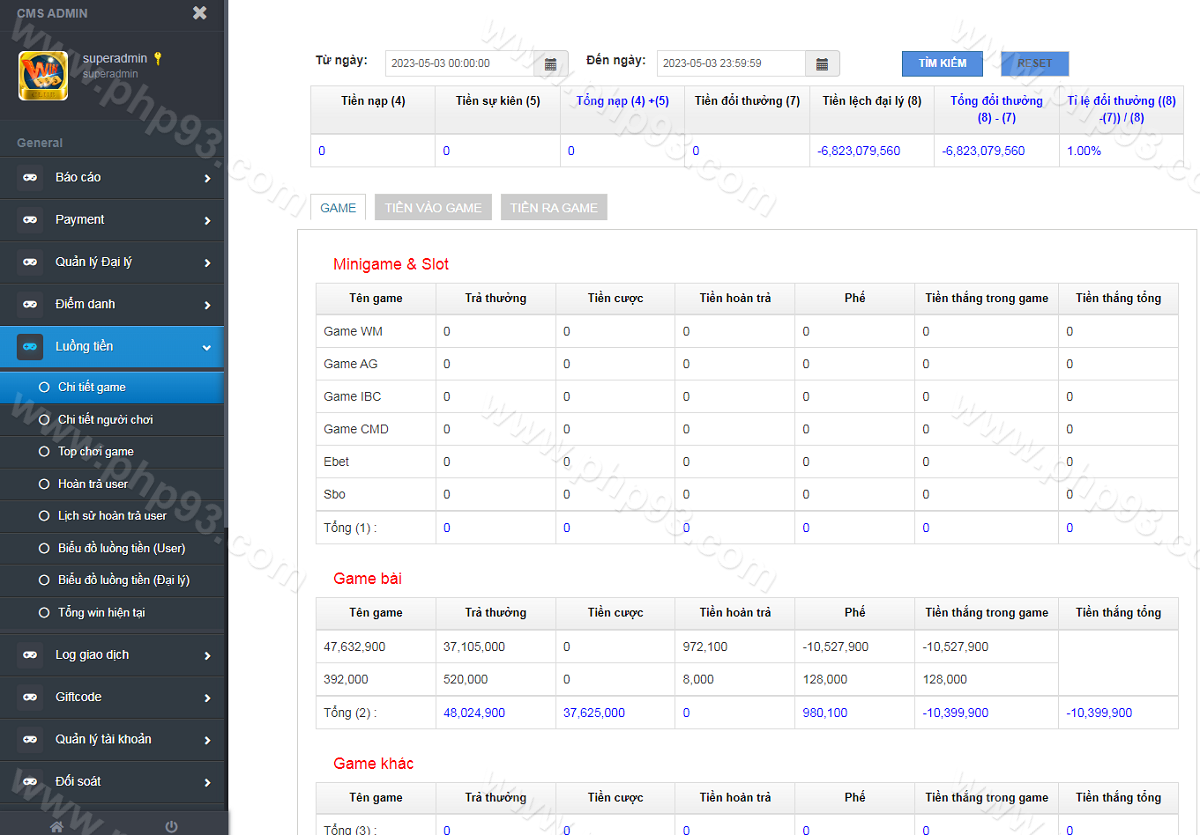
Task: Open the Đến ngày calendar picker icon
Action: click(822, 64)
